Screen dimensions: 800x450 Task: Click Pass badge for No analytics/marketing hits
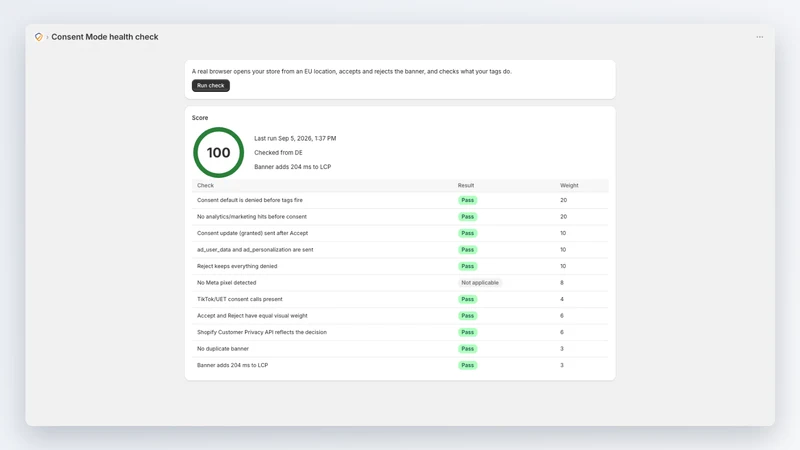pos(467,217)
